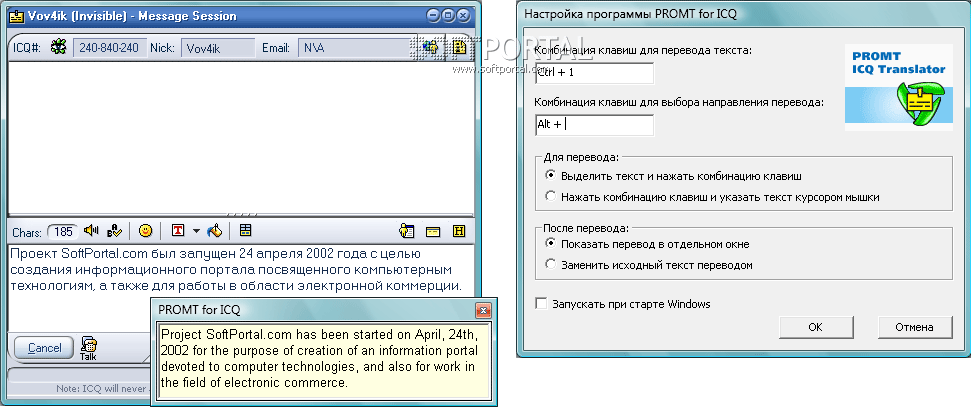
Task: Click the yellow contact info icon
Action: coord(406,232)
